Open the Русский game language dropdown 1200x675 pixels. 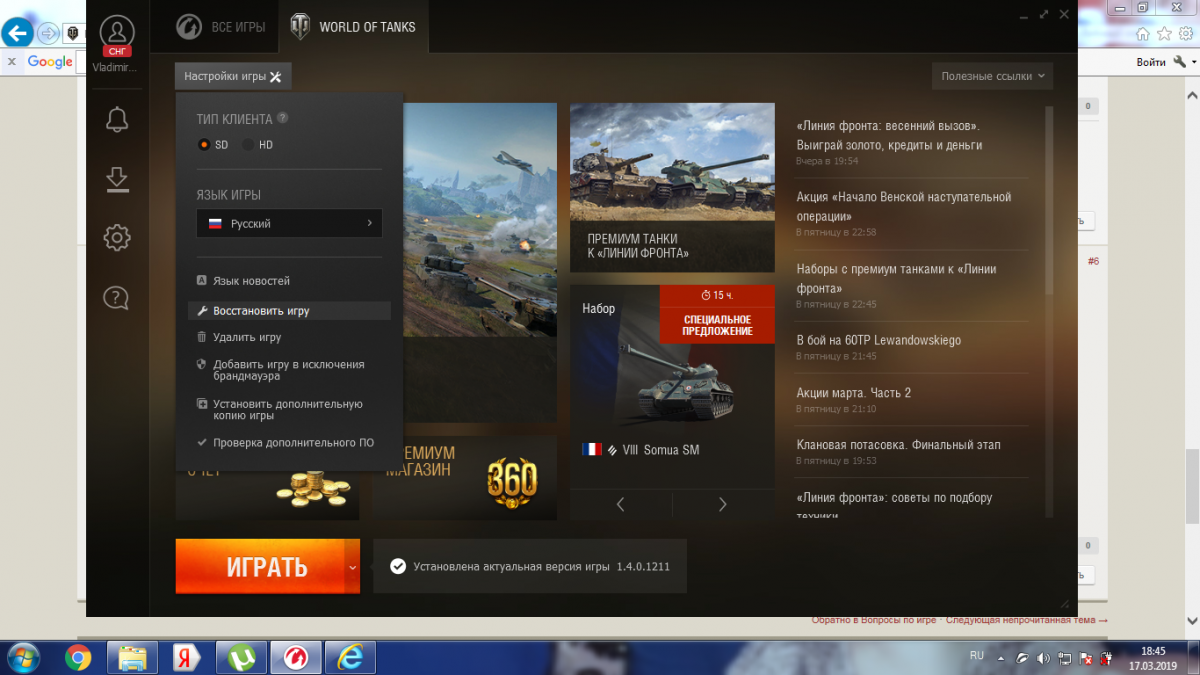(x=289, y=224)
